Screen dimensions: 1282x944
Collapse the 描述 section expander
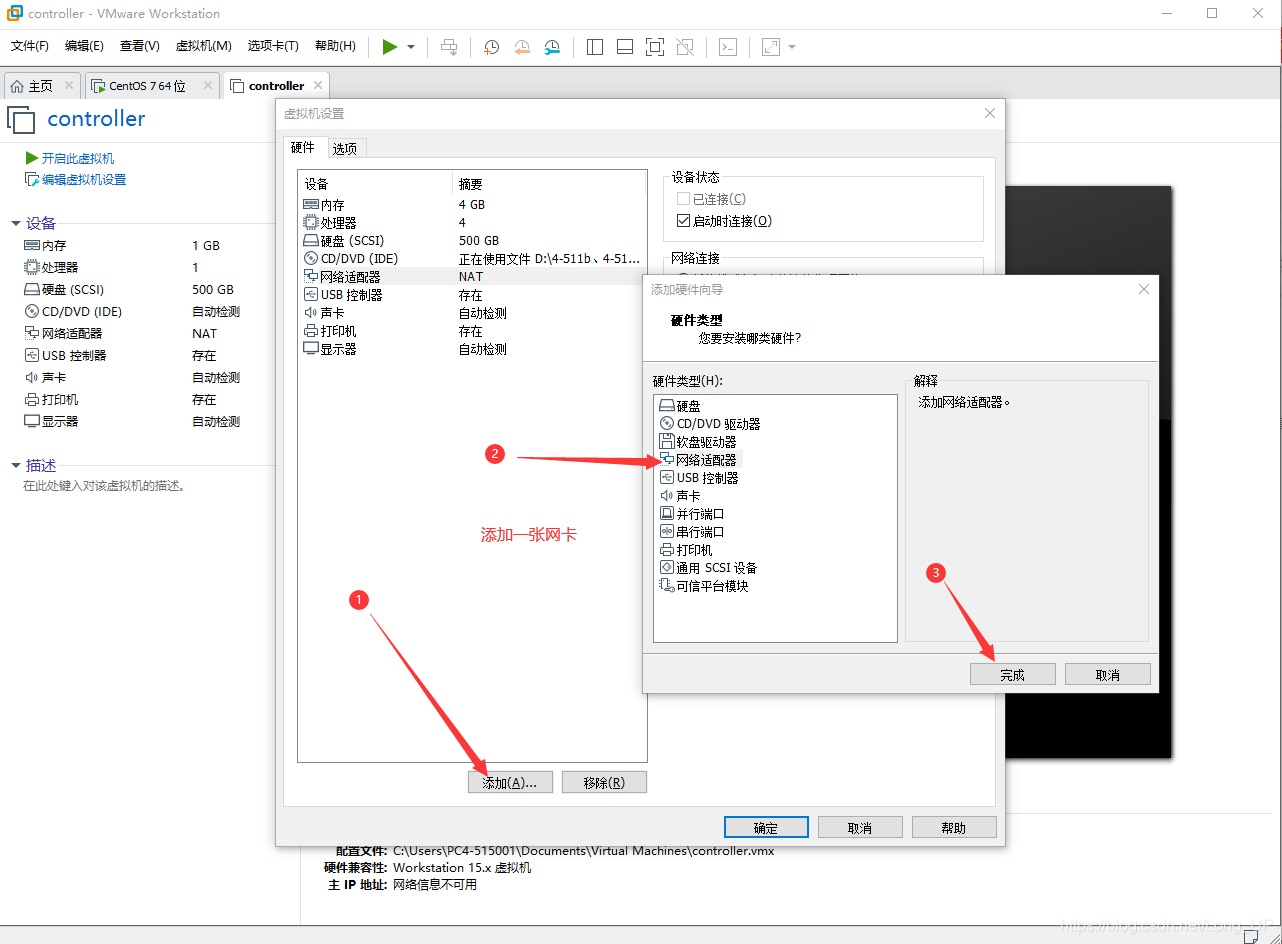click(16, 465)
